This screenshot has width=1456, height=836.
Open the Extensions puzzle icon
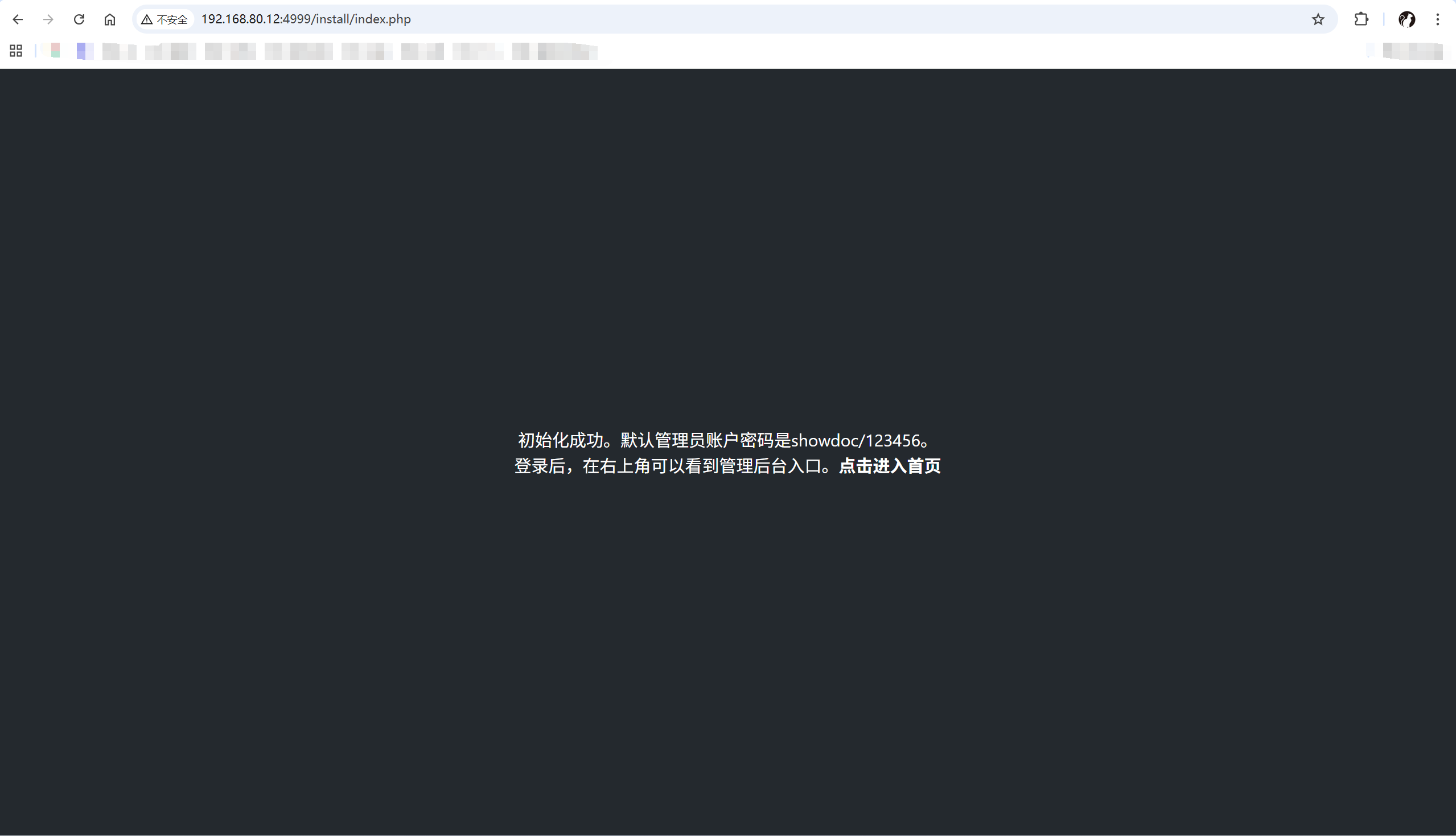pos(1361,19)
